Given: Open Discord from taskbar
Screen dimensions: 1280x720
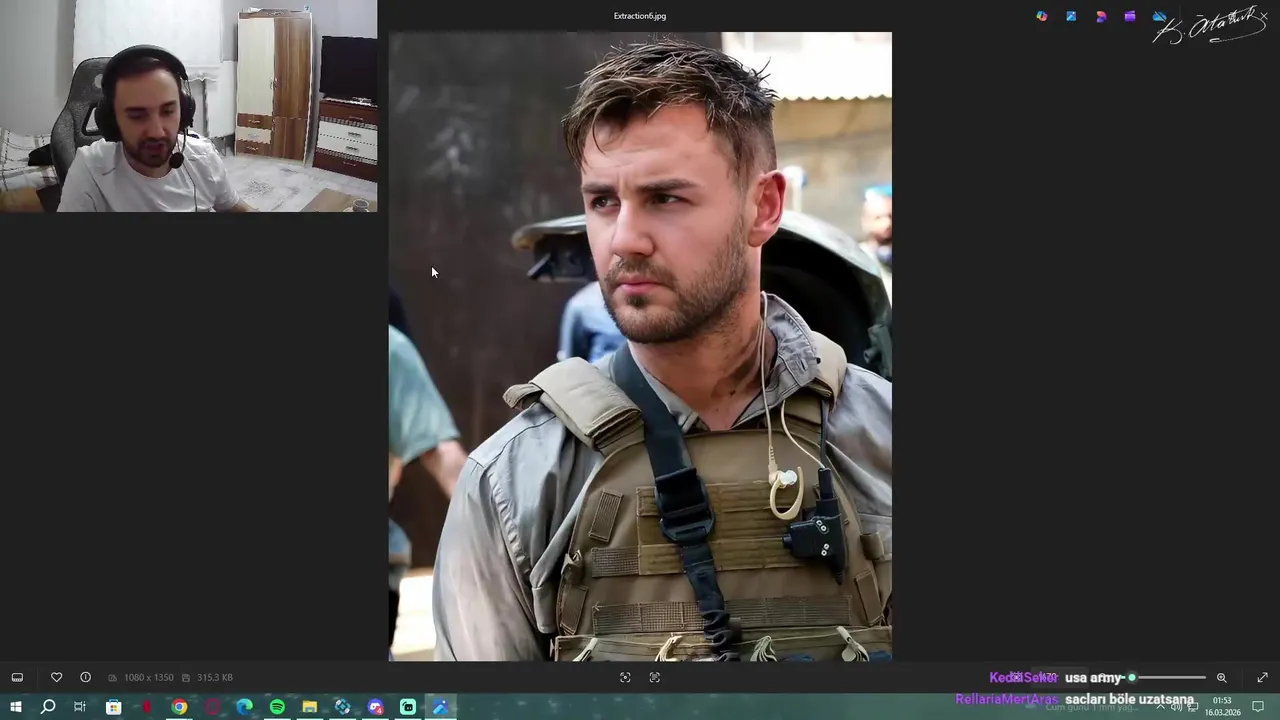Looking at the screenshot, I should coord(375,707).
